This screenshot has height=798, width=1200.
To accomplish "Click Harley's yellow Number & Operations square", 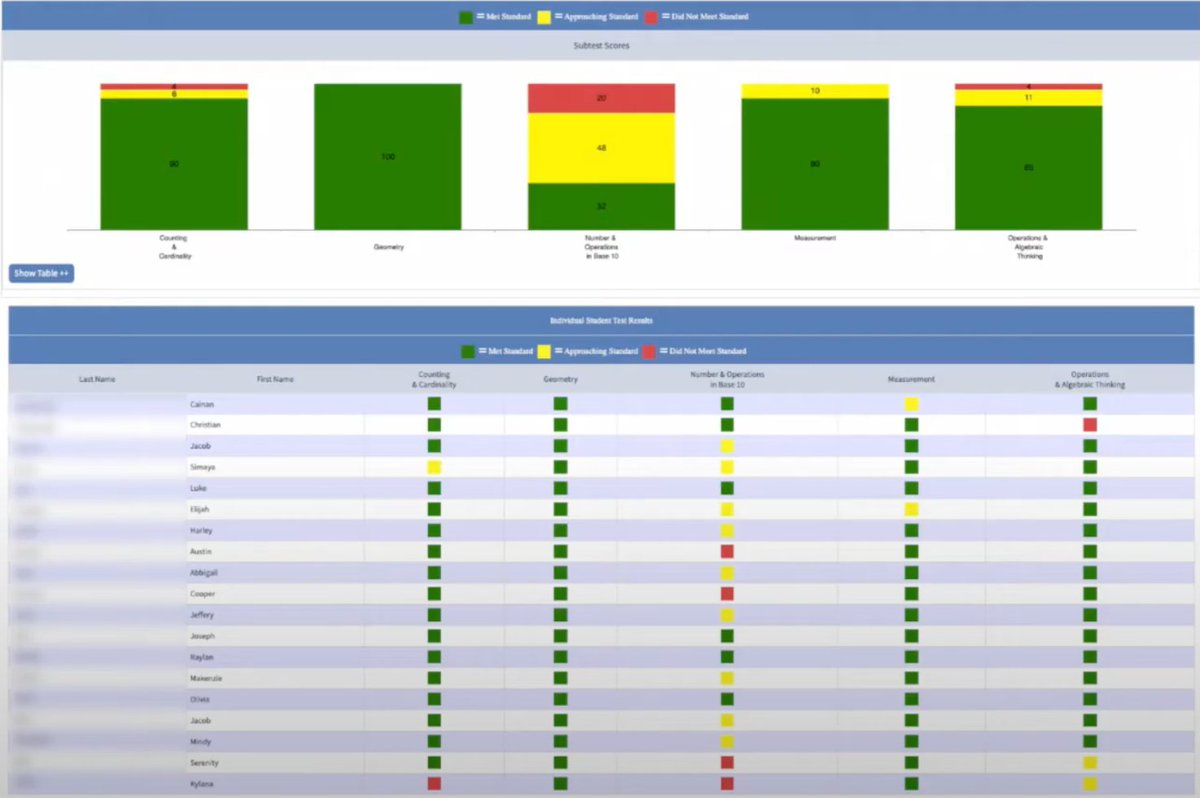I will 727,530.
